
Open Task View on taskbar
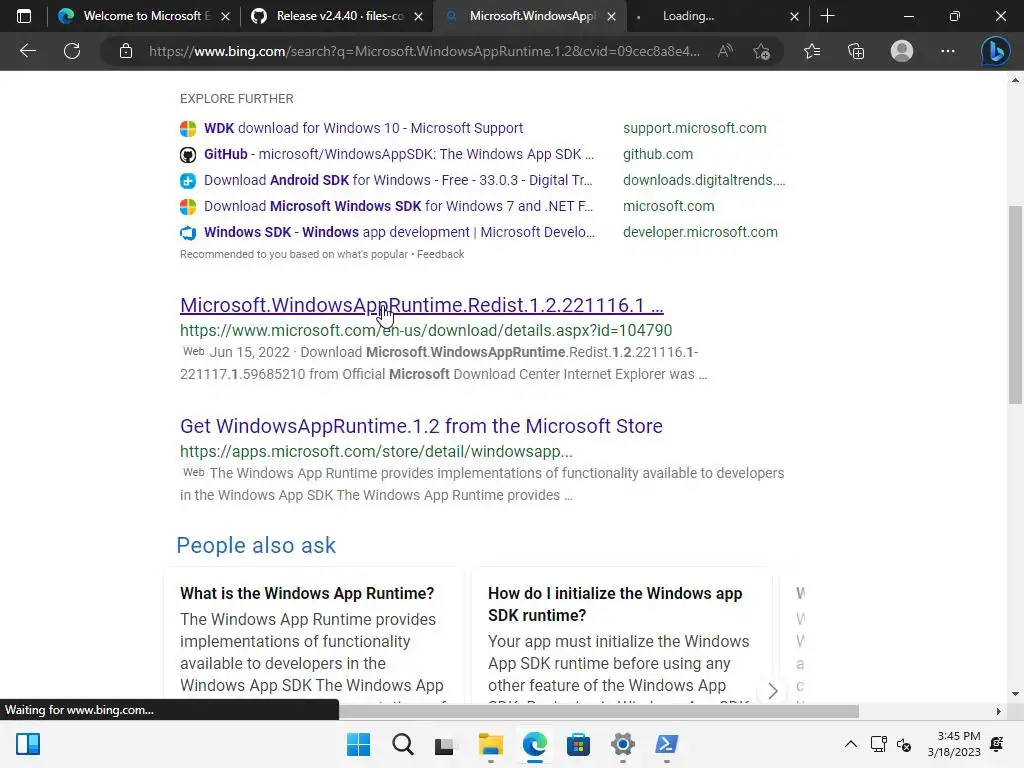446,744
